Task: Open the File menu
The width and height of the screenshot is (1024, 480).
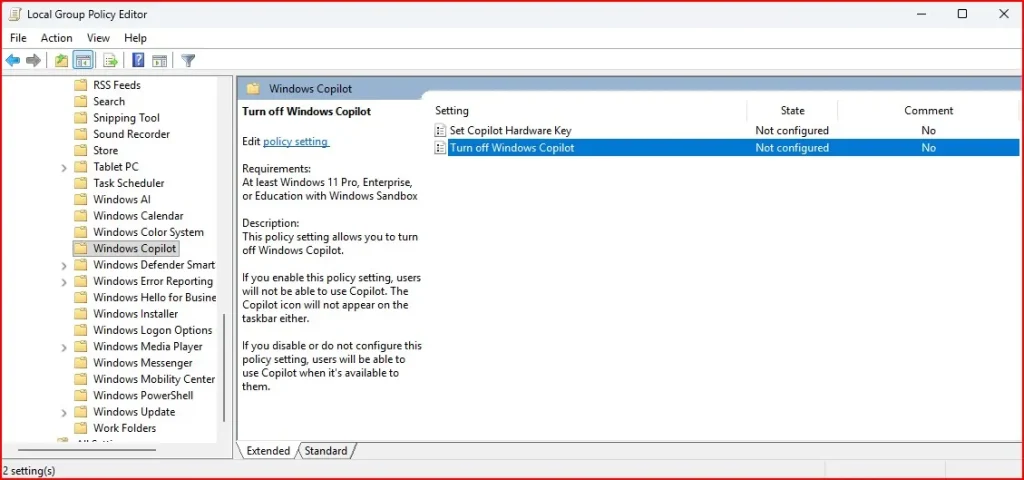Action: click(x=18, y=38)
